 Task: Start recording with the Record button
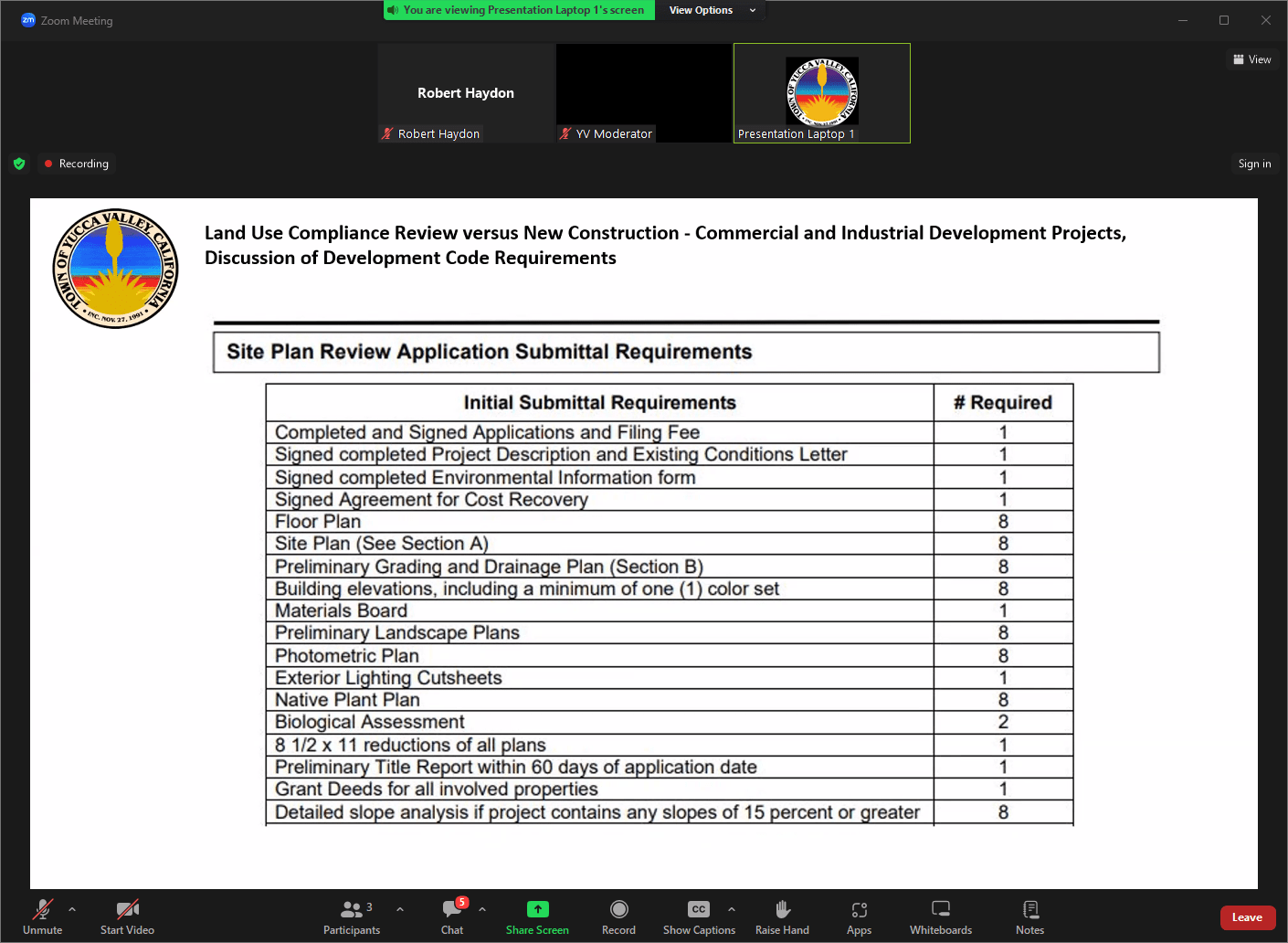coord(618,917)
